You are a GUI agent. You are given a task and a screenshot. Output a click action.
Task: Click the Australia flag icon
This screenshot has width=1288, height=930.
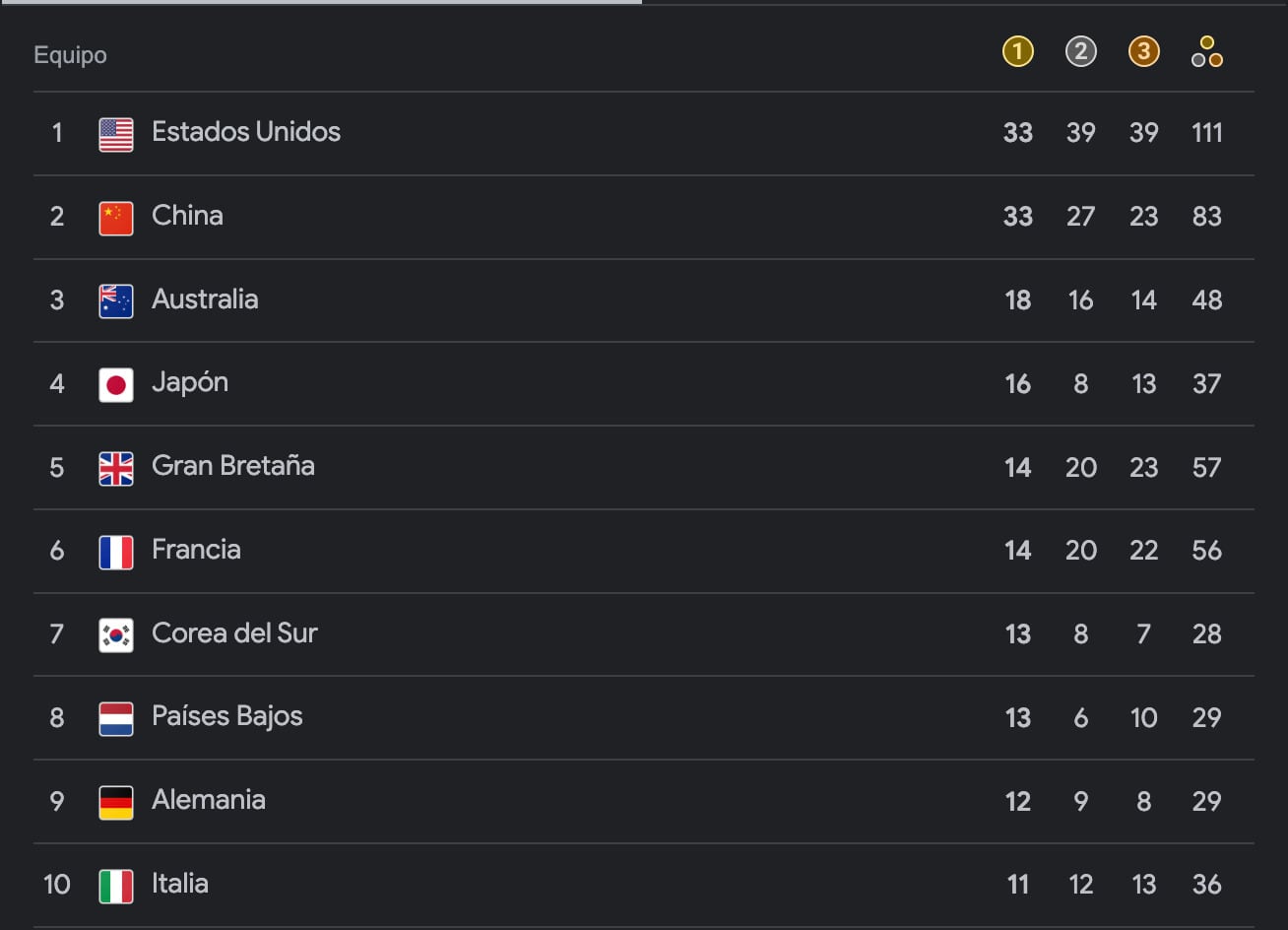click(116, 301)
